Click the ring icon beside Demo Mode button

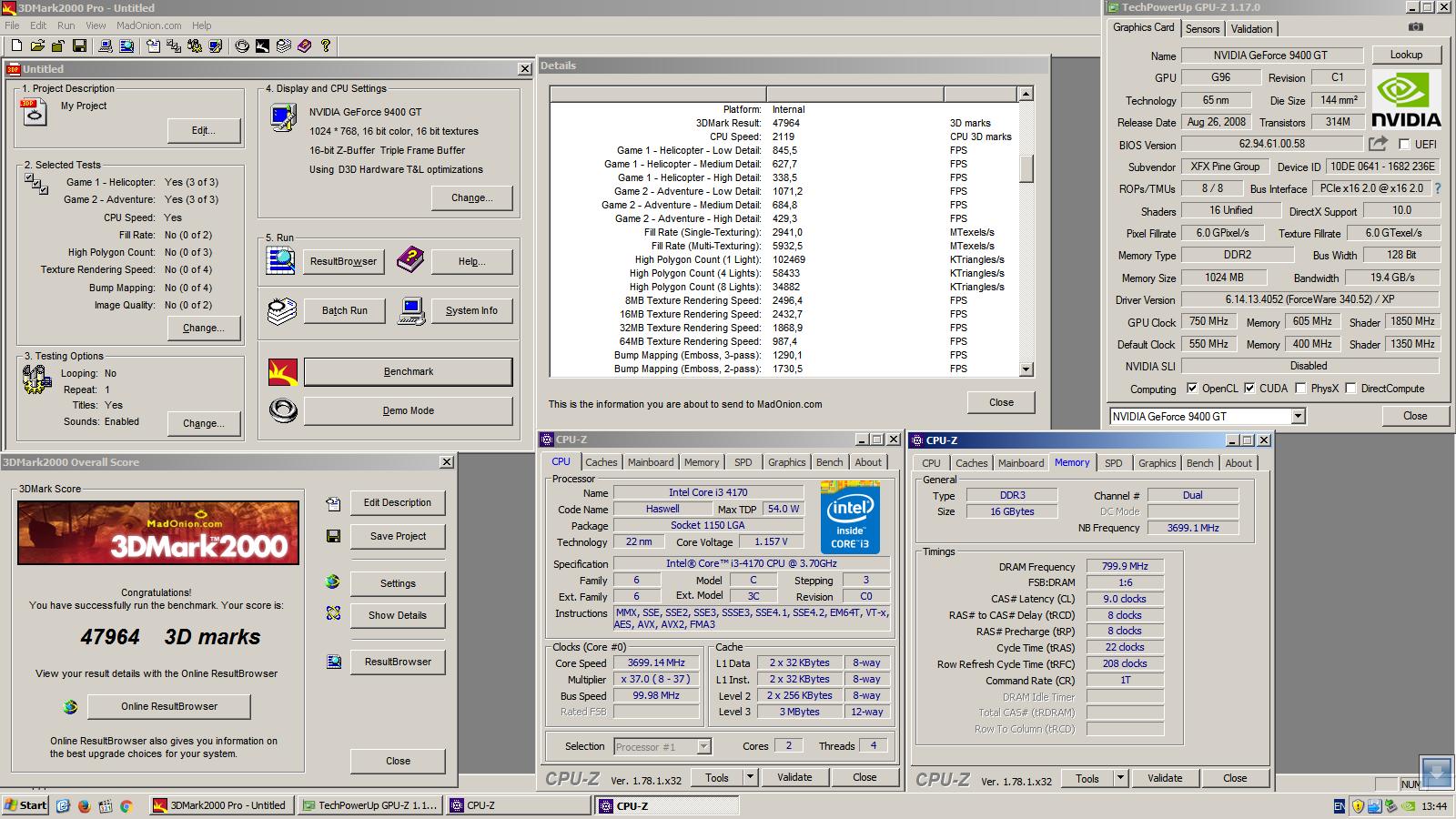(283, 410)
